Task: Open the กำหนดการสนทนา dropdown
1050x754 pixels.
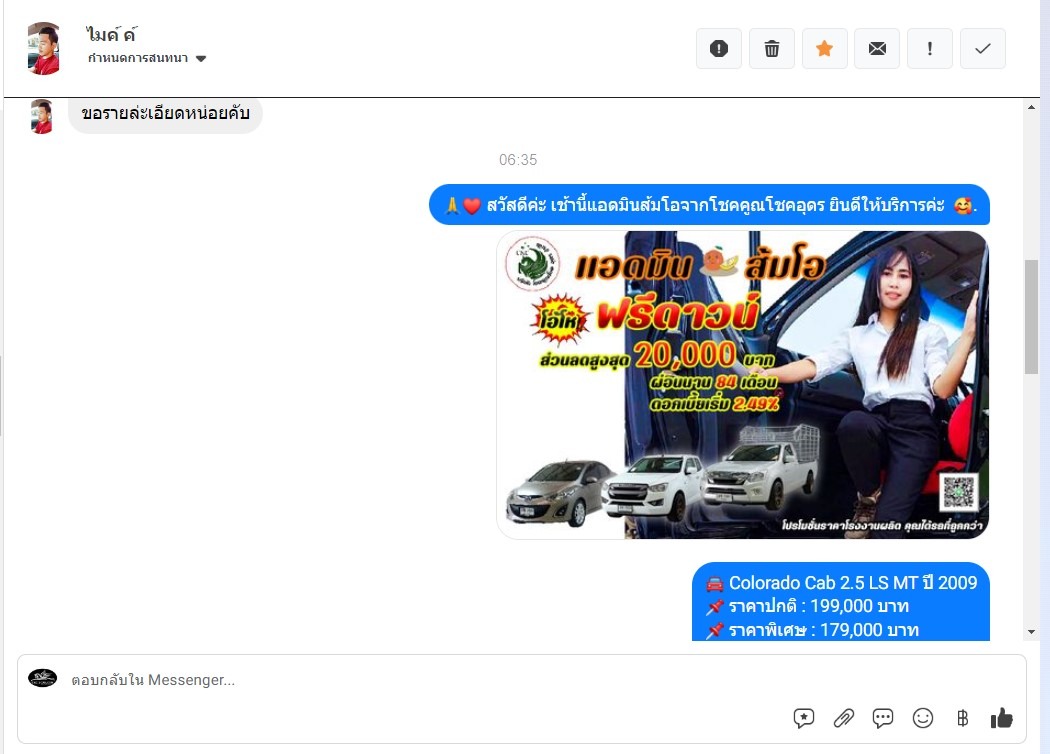Action: pyautogui.click(x=147, y=58)
